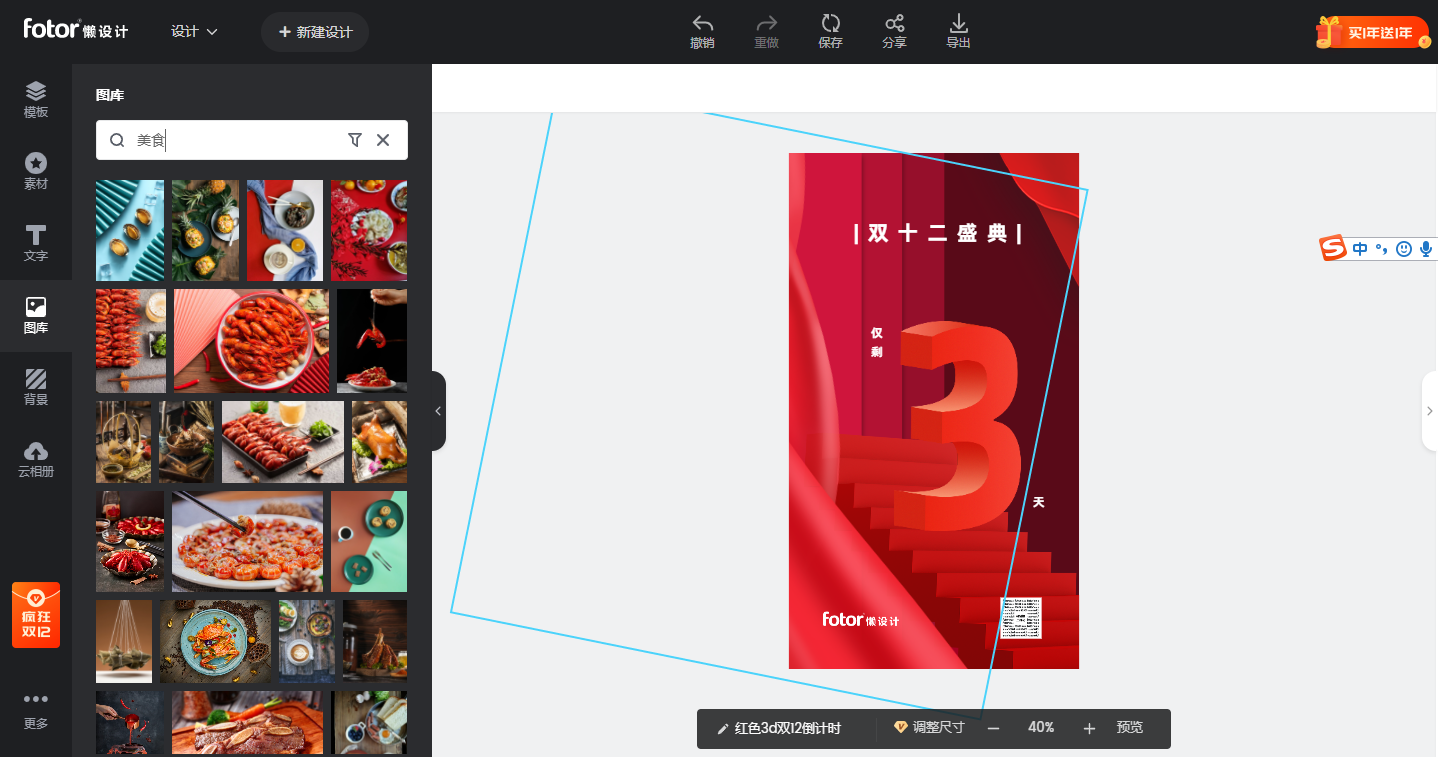Open the Background (背景) sidebar panel
Viewport: 1438px width, 757px height.
[x=36, y=387]
